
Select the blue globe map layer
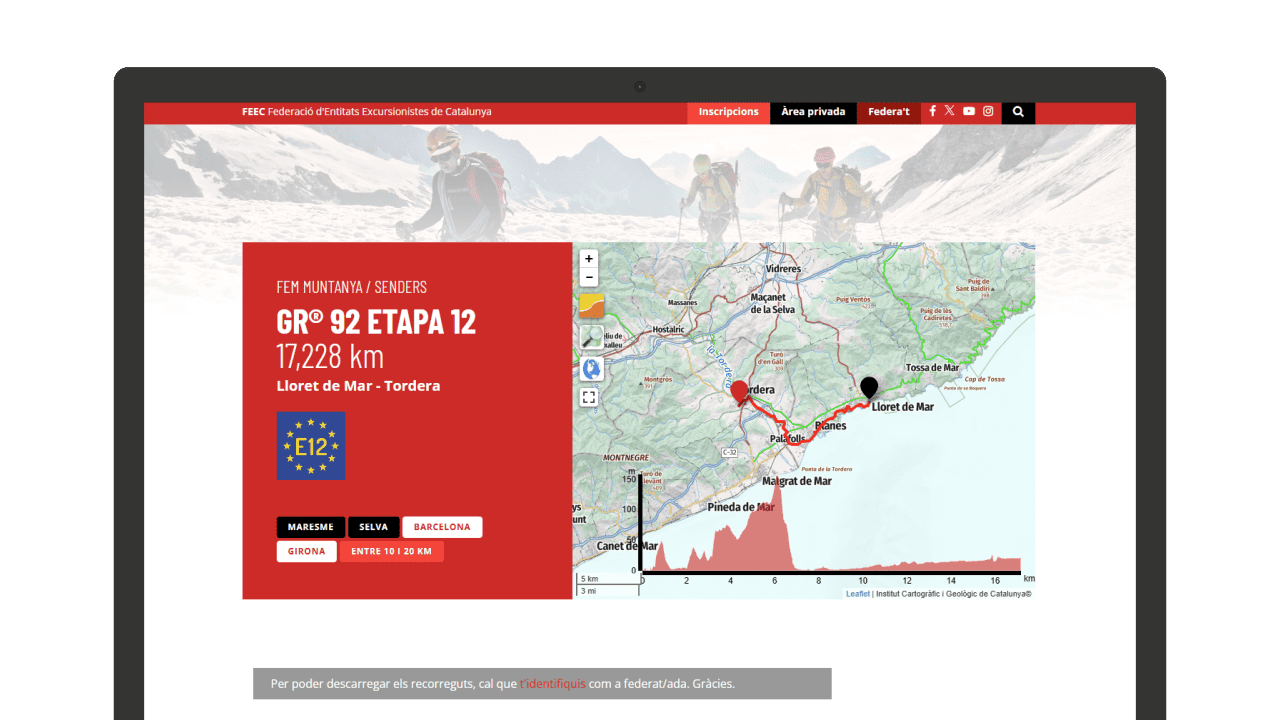click(591, 369)
